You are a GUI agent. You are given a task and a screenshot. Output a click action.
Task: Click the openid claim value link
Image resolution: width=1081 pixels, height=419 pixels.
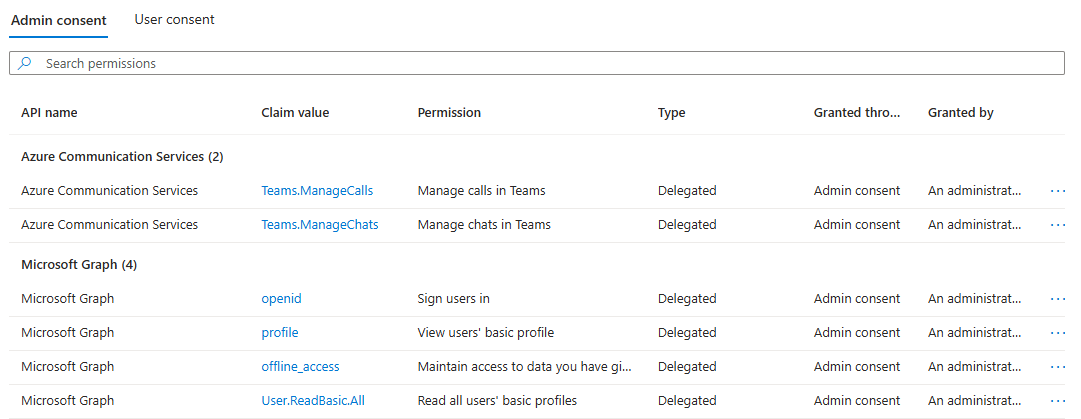(281, 299)
